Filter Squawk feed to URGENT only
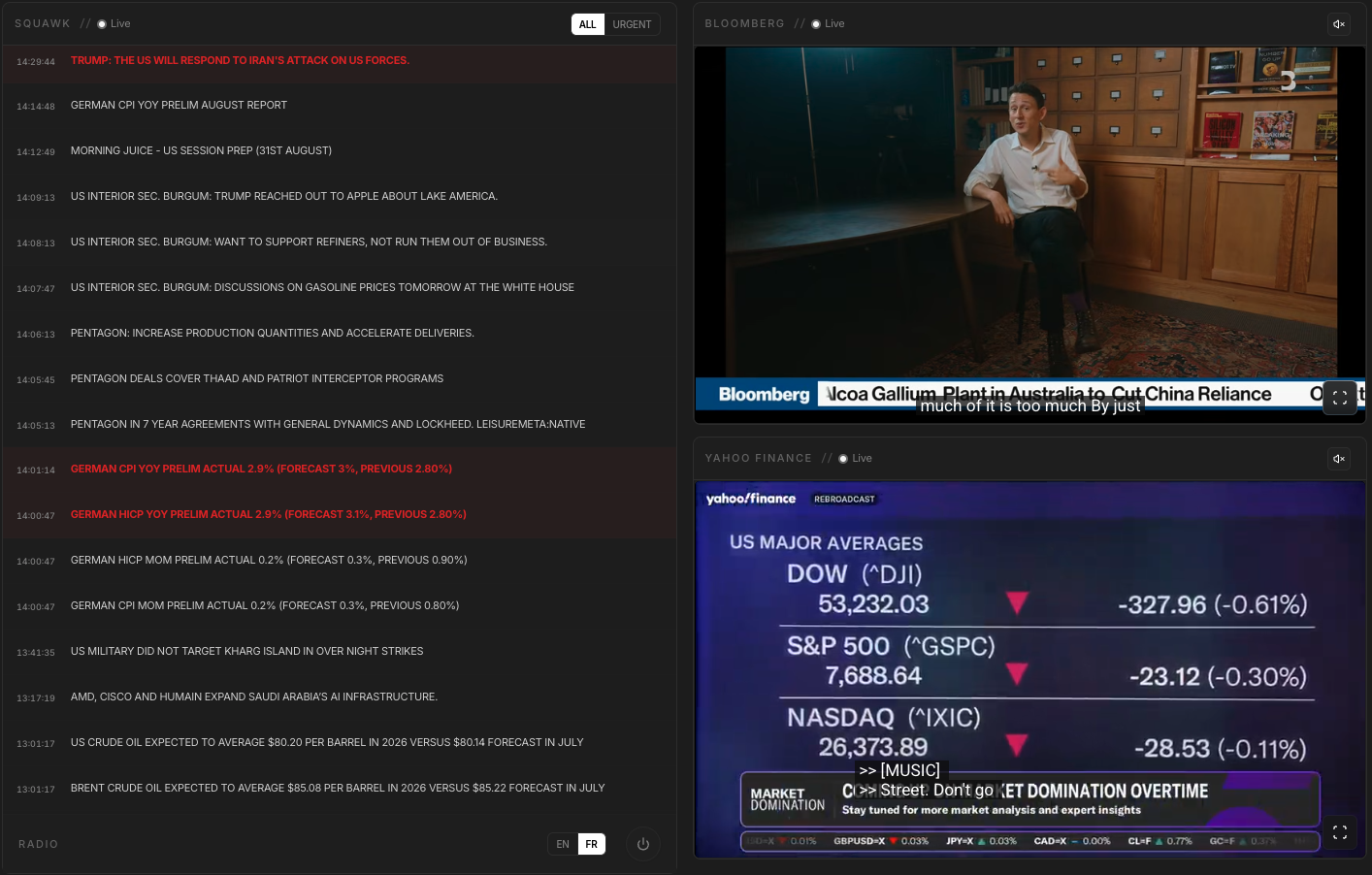 point(632,24)
